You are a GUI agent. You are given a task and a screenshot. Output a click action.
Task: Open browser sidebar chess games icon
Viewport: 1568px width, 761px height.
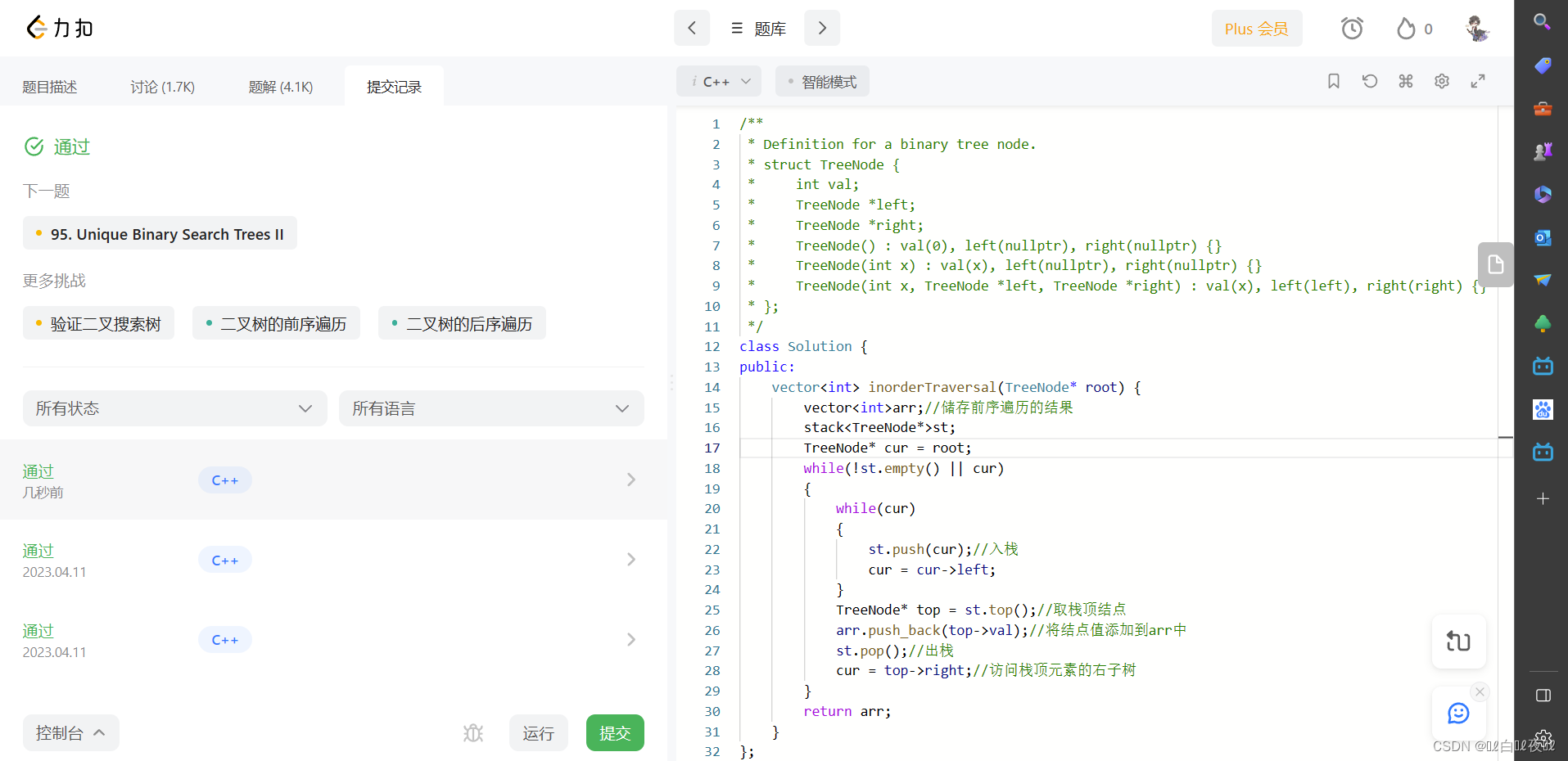(x=1543, y=151)
